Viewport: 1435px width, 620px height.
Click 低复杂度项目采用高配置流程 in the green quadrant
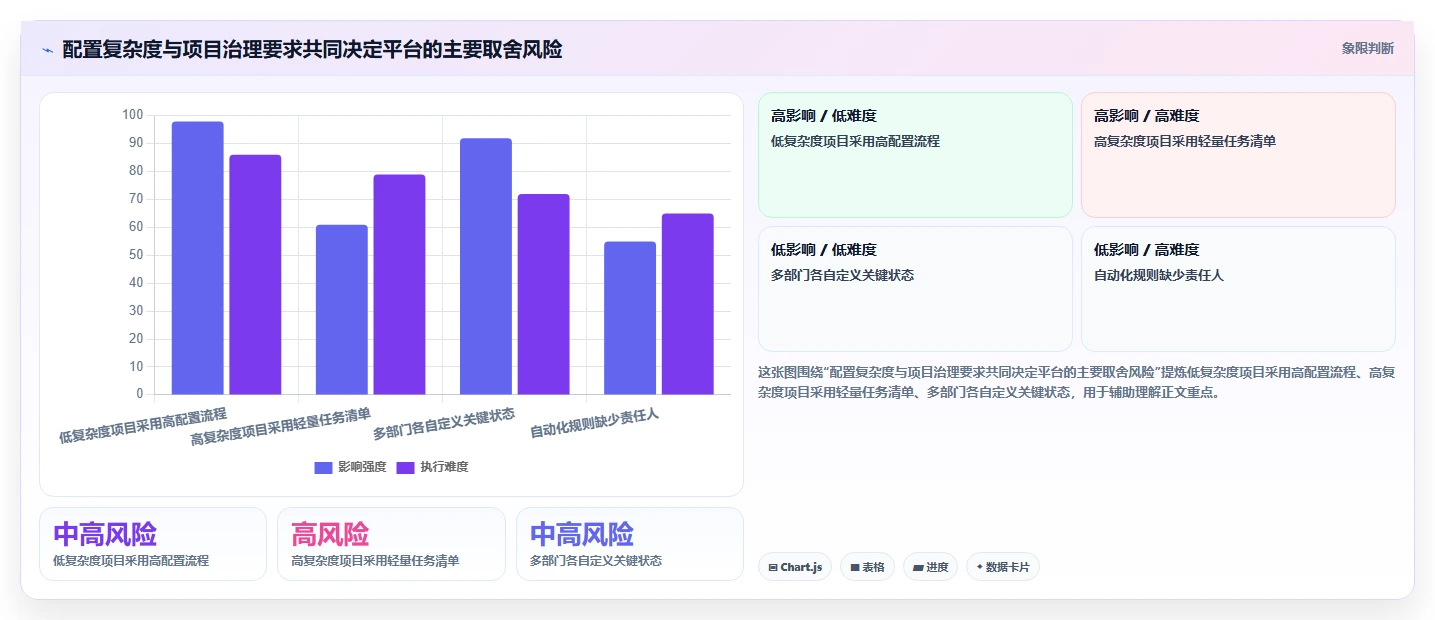(855, 141)
